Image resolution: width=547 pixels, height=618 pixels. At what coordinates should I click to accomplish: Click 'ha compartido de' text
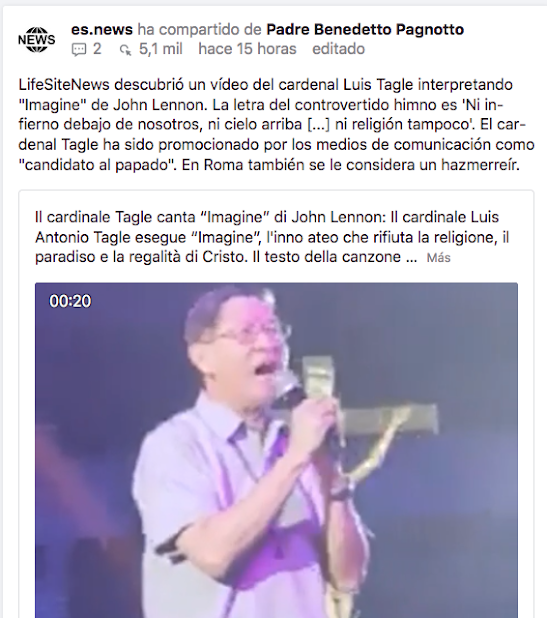pyautogui.click(x=199, y=29)
